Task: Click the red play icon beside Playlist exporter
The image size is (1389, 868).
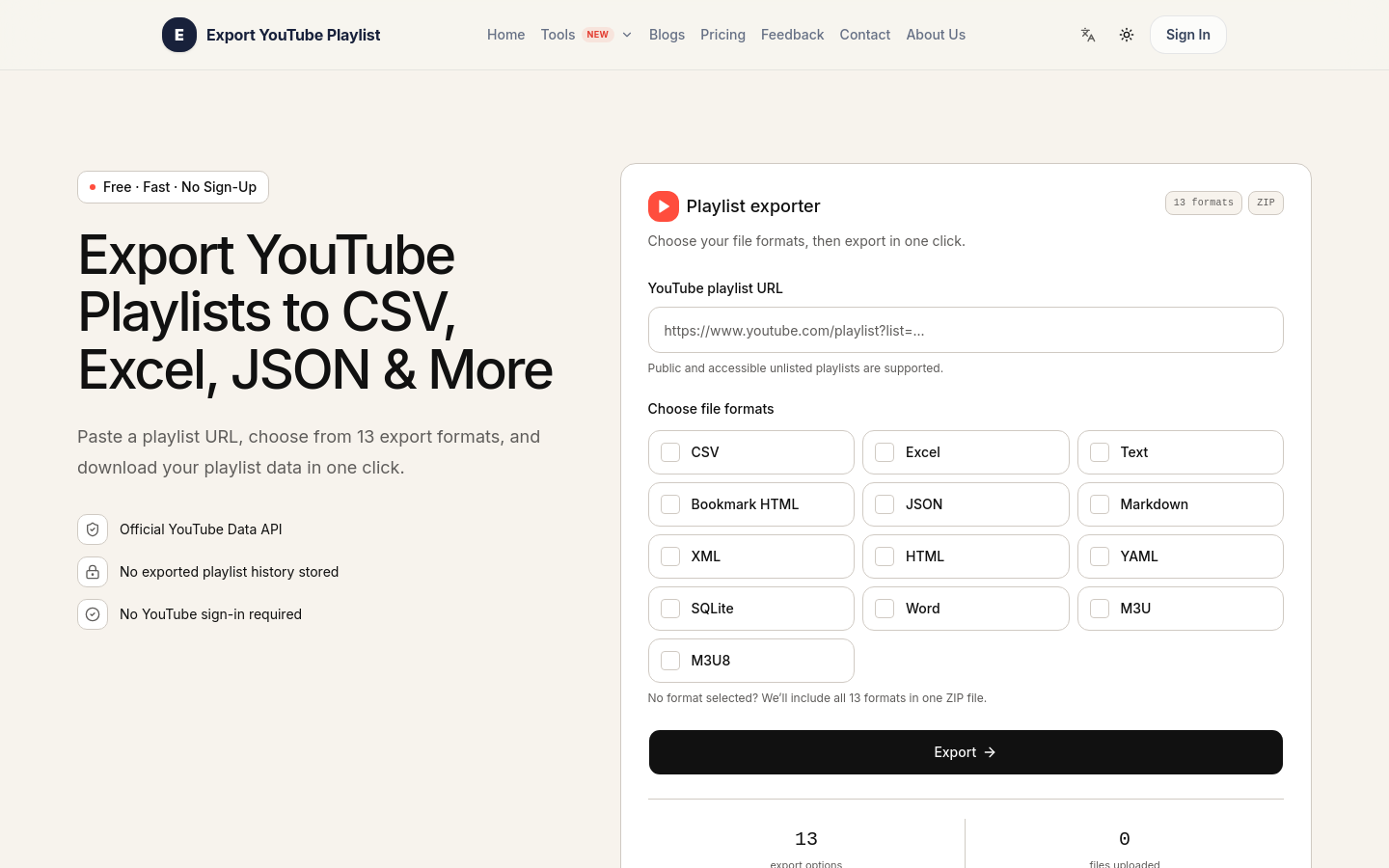Action: click(664, 206)
